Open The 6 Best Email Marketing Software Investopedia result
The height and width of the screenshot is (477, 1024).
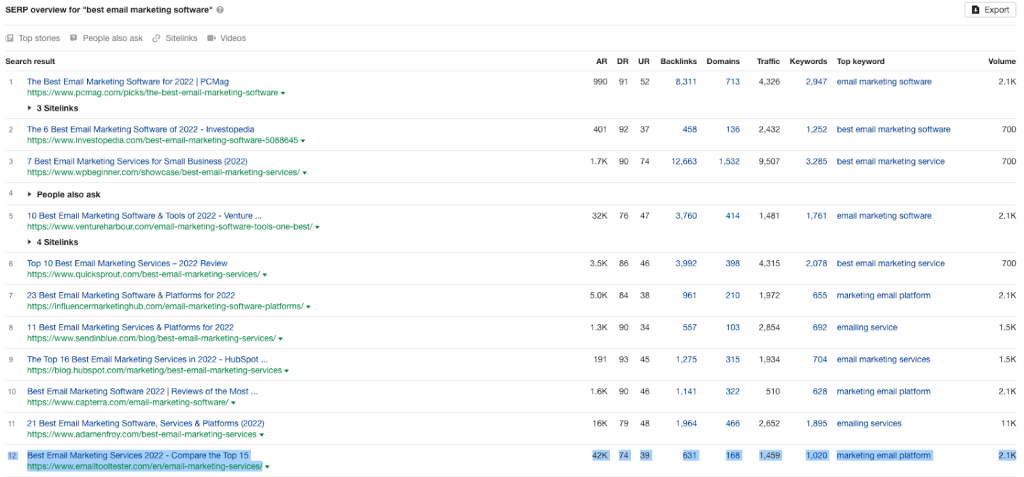tap(140, 129)
